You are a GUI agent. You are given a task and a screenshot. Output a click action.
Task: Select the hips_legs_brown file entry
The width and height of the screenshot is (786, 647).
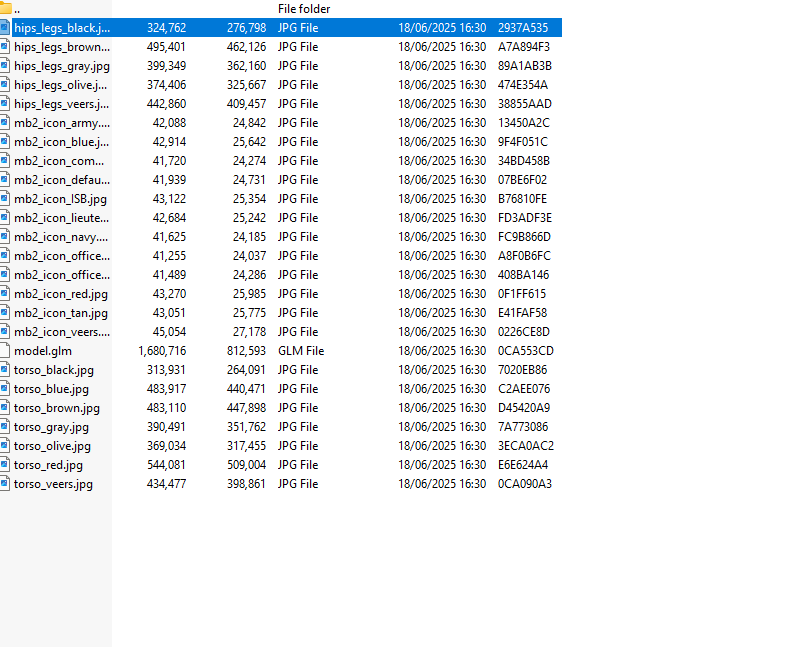pos(61,47)
